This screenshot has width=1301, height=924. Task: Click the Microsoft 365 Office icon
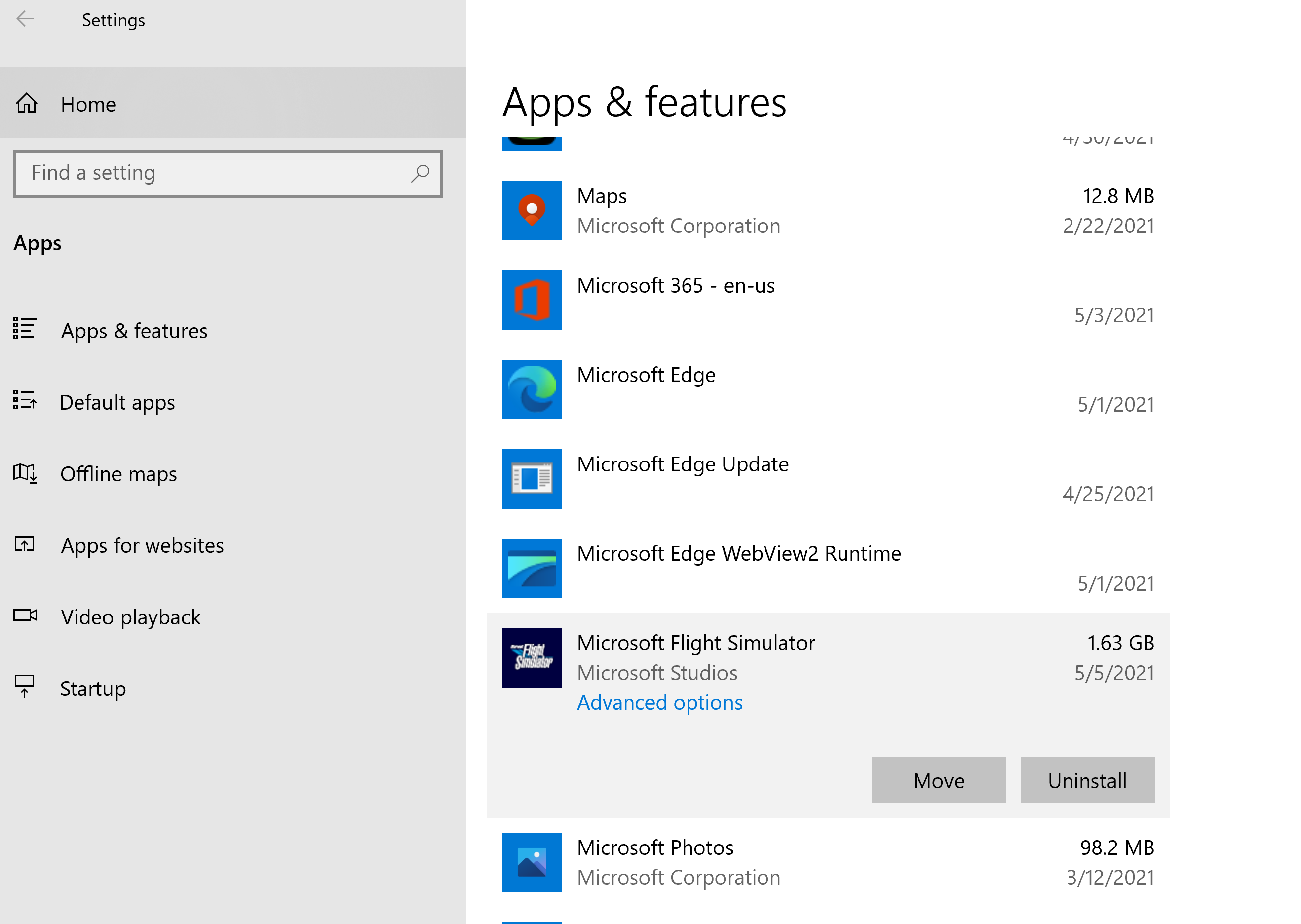(x=532, y=300)
